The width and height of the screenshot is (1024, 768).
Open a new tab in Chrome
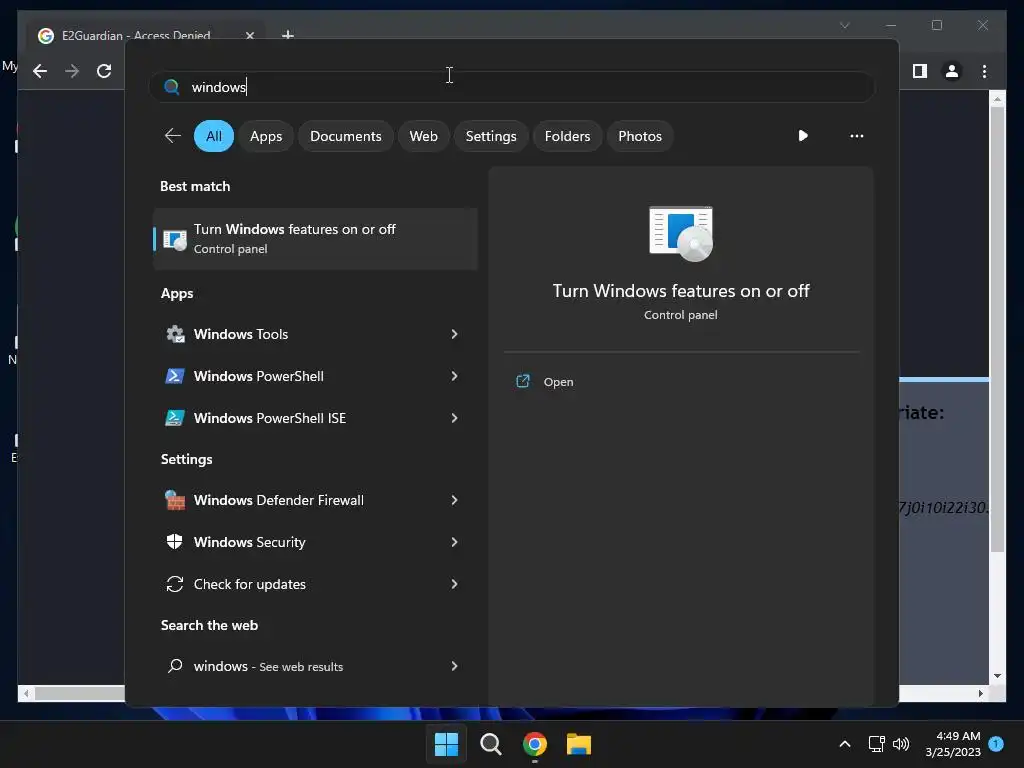pos(287,35)
